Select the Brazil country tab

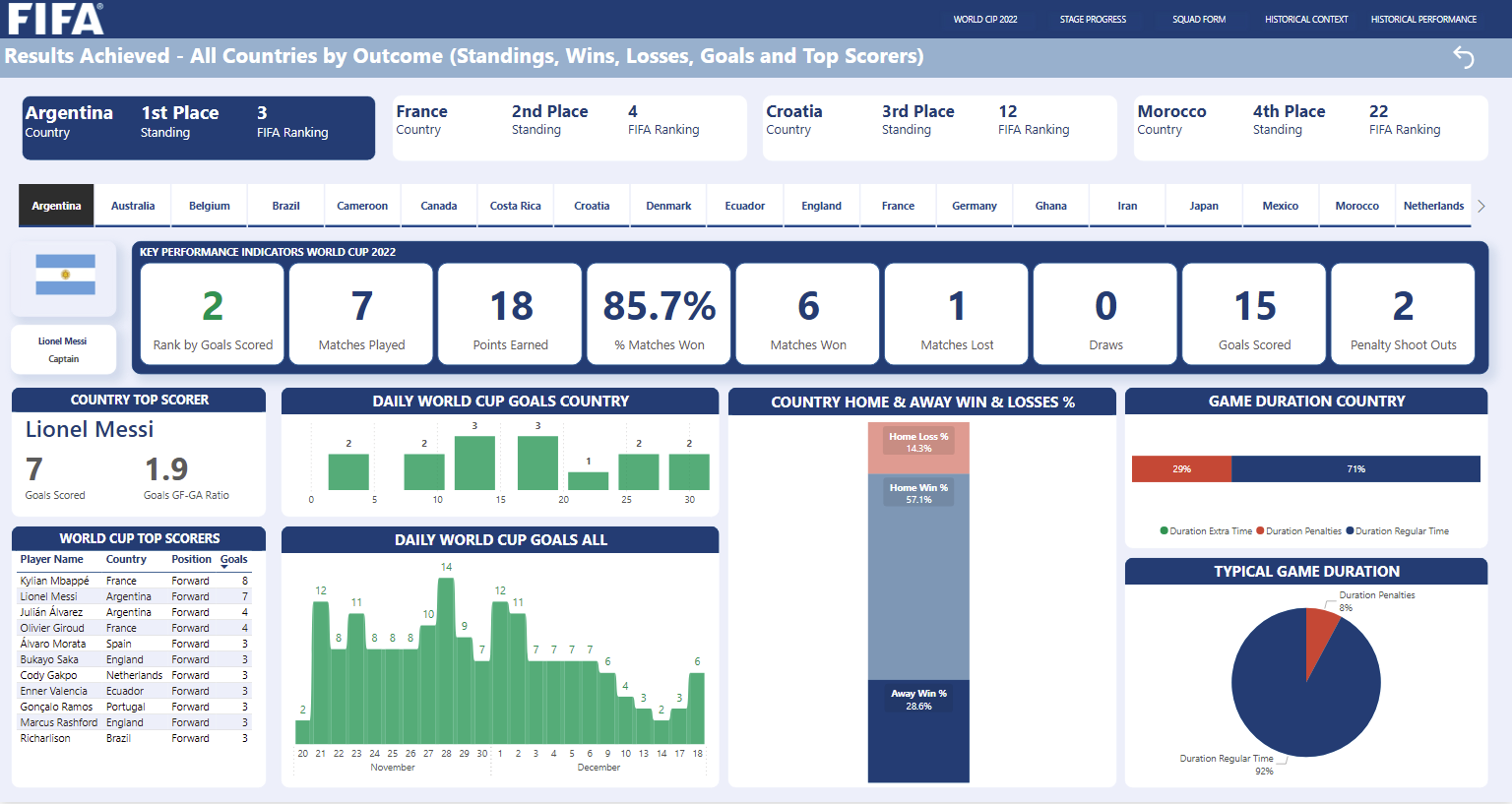coord(285,206)
